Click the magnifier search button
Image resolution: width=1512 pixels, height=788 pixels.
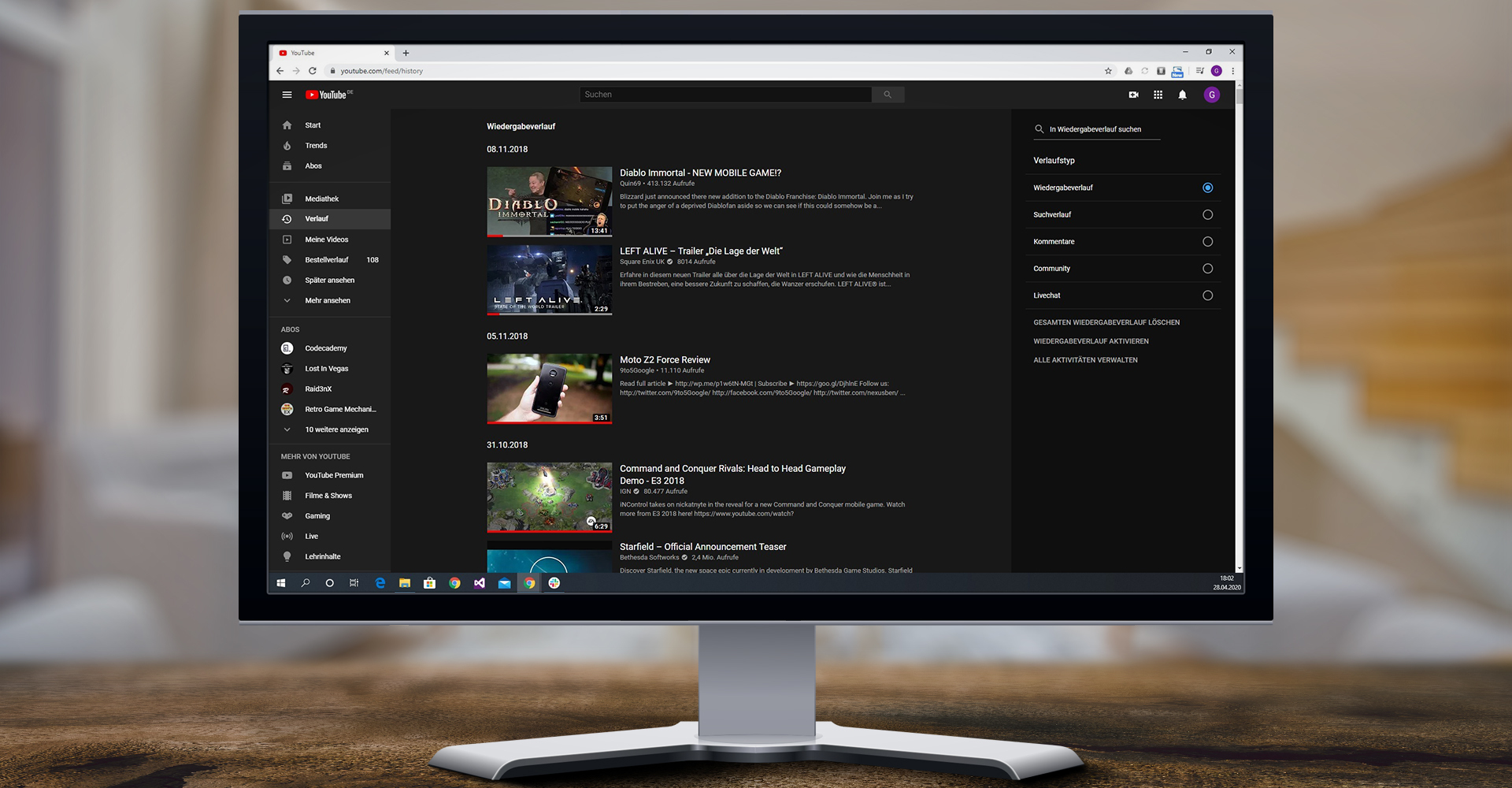pyautogui.click(x=888, y=95)
